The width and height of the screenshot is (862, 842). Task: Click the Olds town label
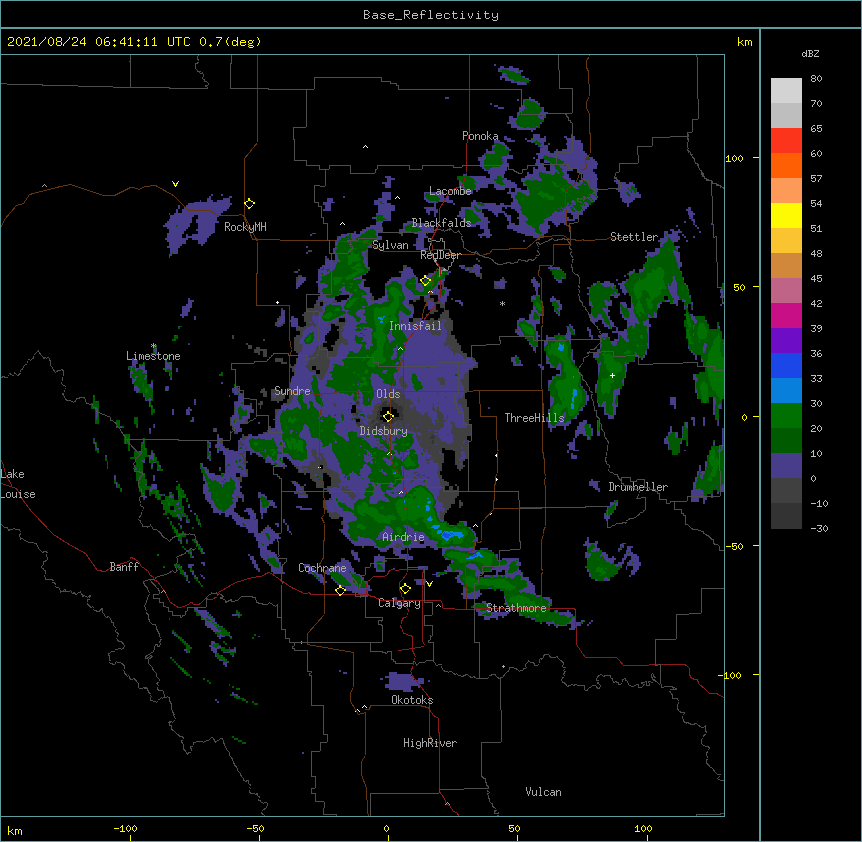[388, 394]
